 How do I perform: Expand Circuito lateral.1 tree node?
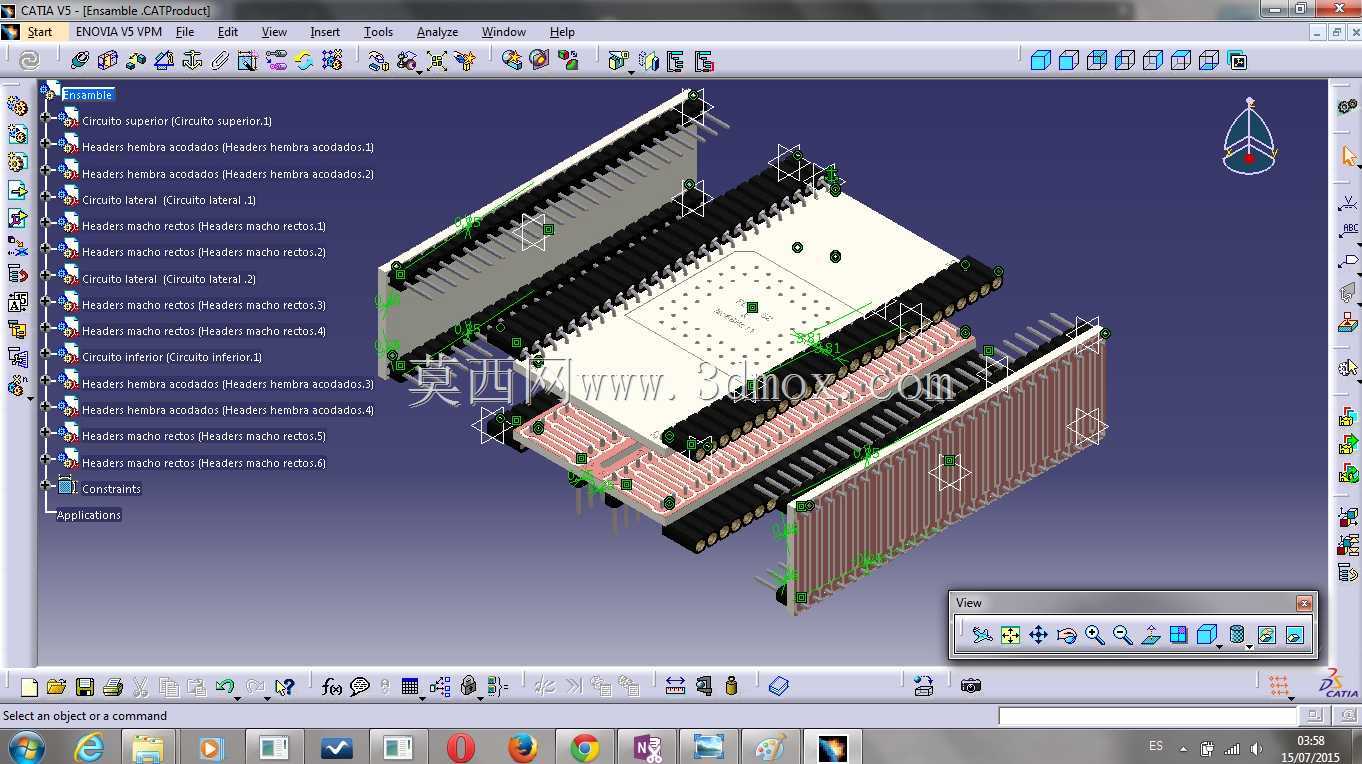[45, 196]
